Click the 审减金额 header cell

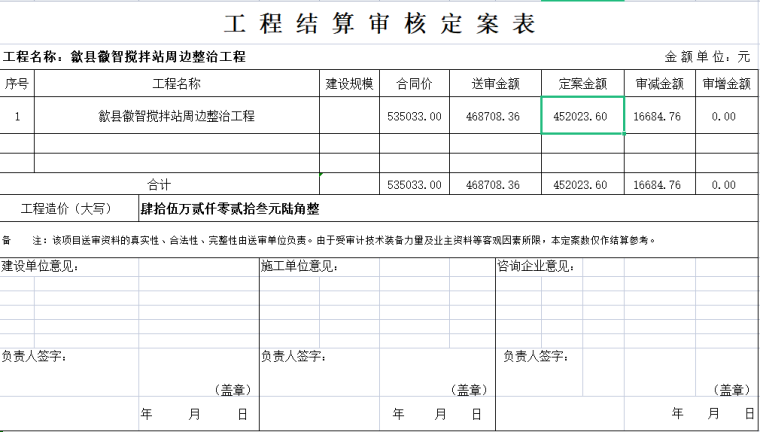point(658,84)
